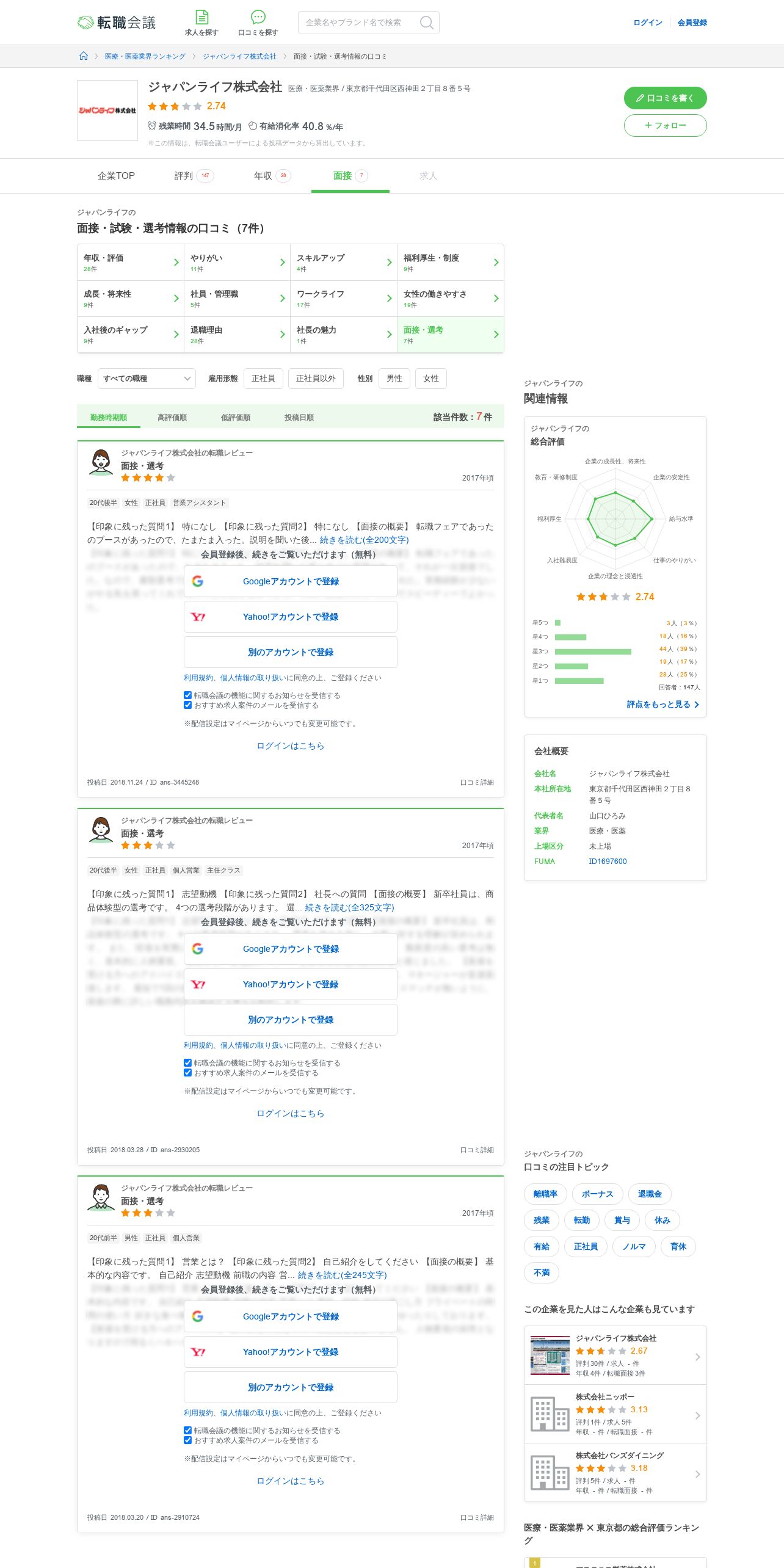Click the search magnifier icon
This screenshot has height=1568, width=784.
tap(427, 23)
